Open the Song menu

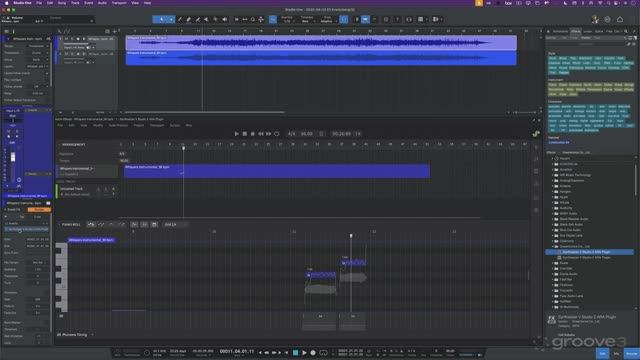62,3
